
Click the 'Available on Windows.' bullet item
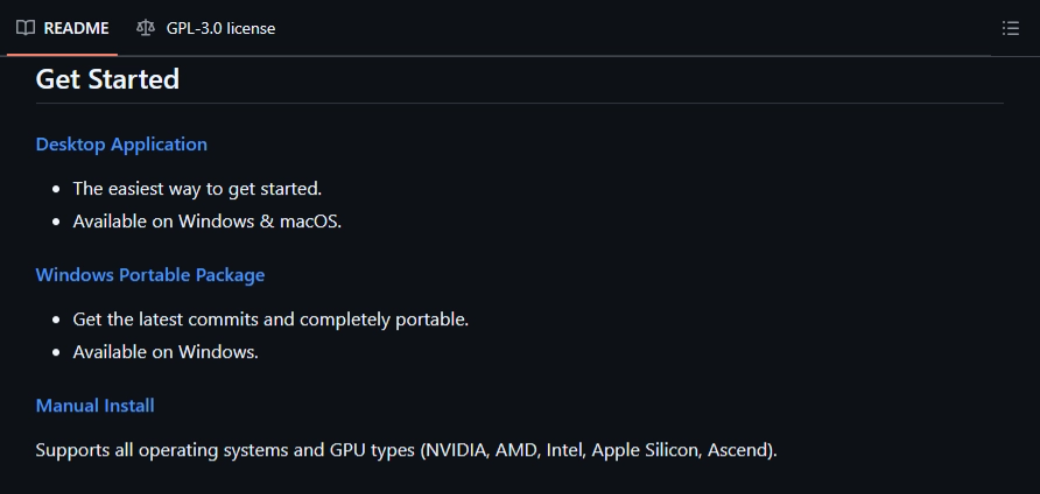pyautogui.click(x=165, y=351)
